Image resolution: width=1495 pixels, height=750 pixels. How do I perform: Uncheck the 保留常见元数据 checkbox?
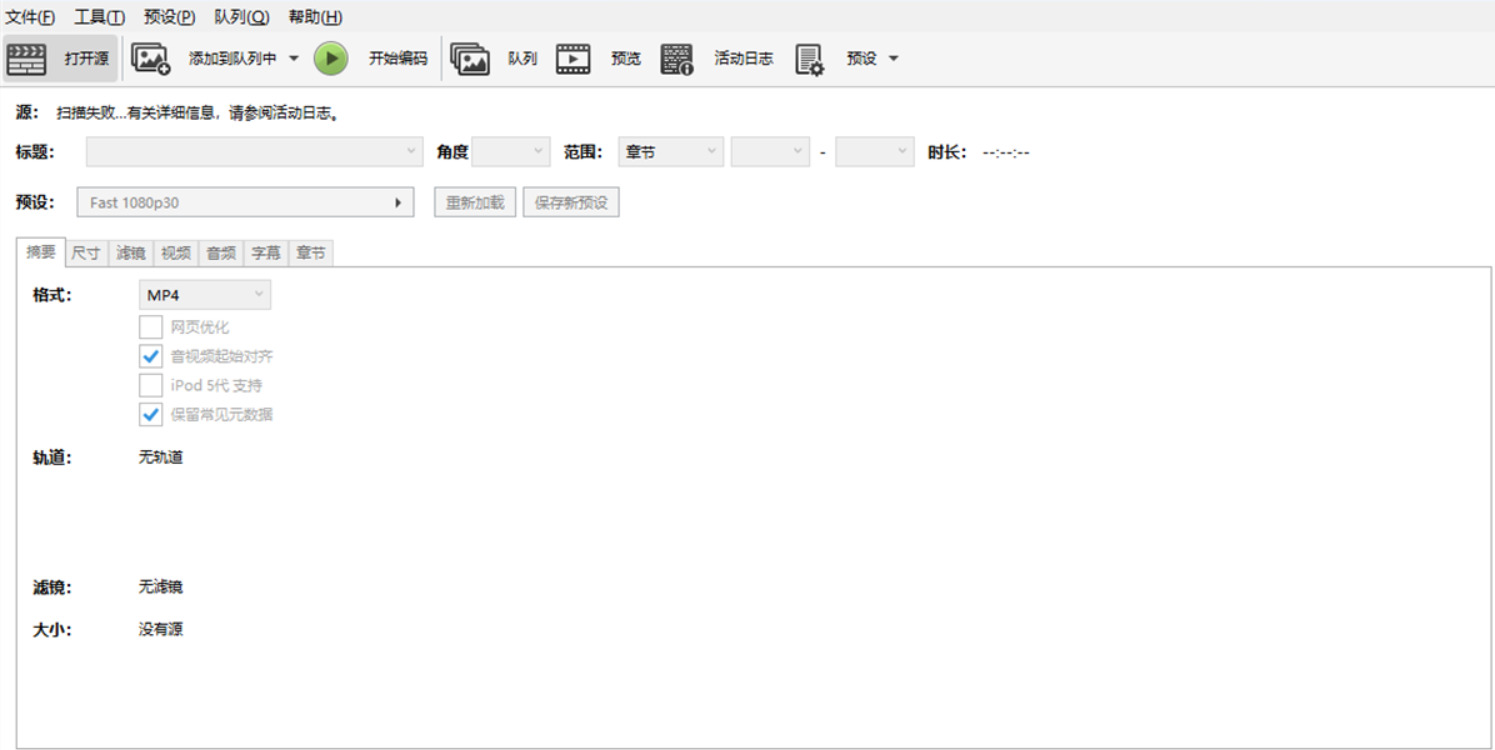(x=151, y=414)
